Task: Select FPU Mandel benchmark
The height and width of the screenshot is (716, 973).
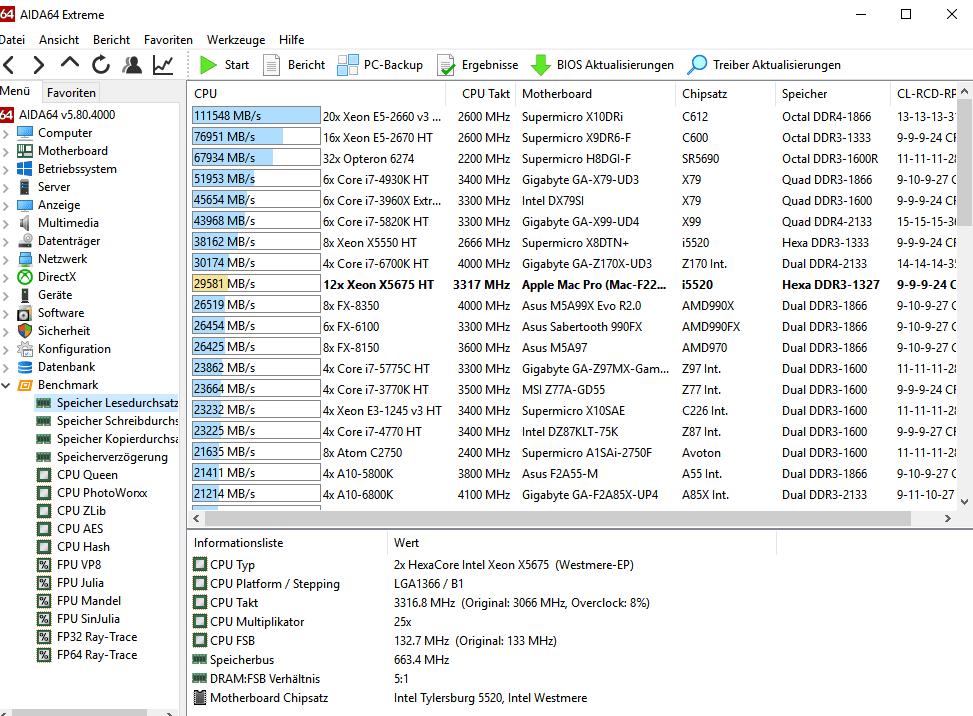Action: pyautogui.click(x=79, y=601)
